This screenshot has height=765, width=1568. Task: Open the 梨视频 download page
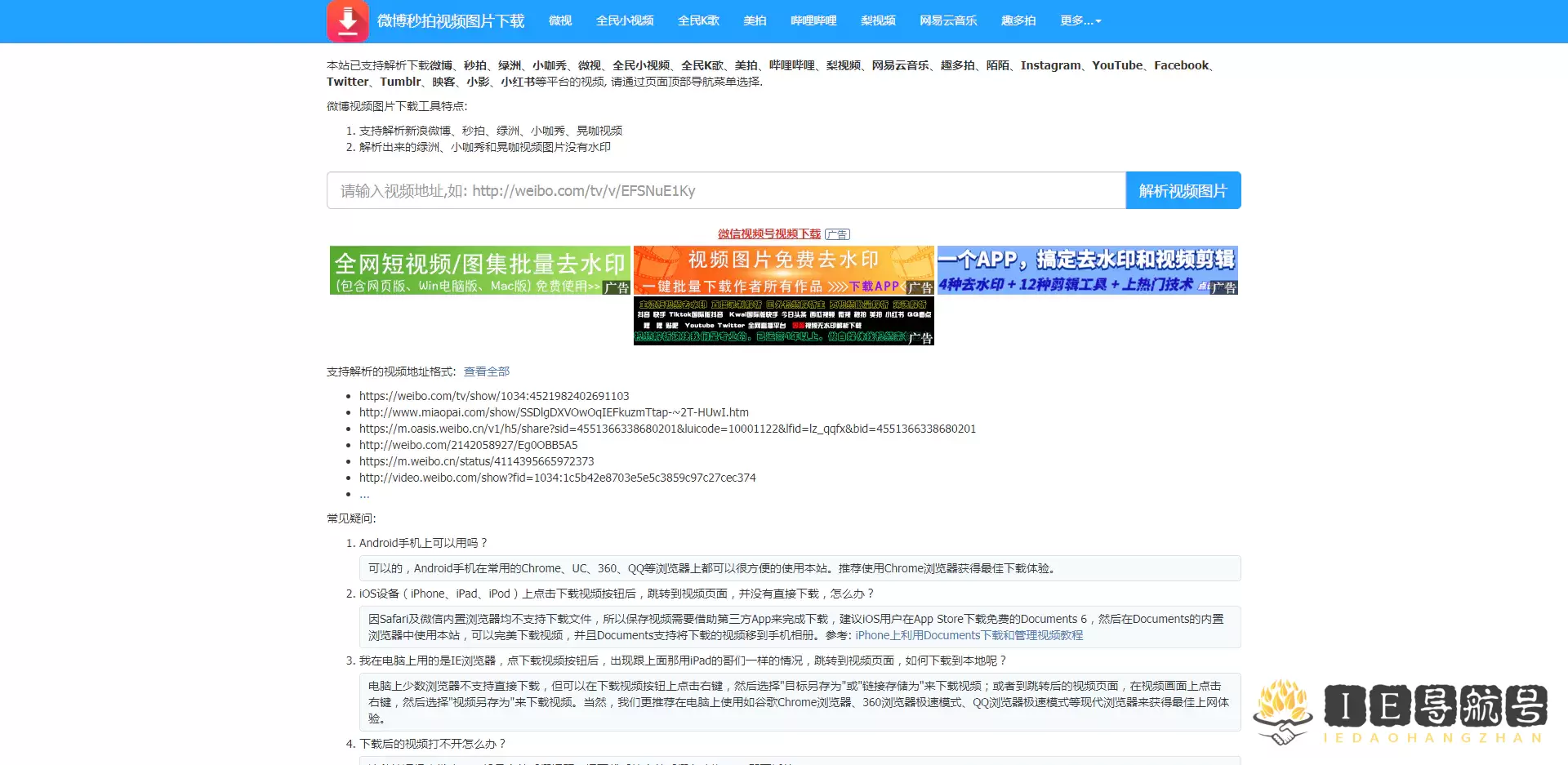[x=878, y=20]
